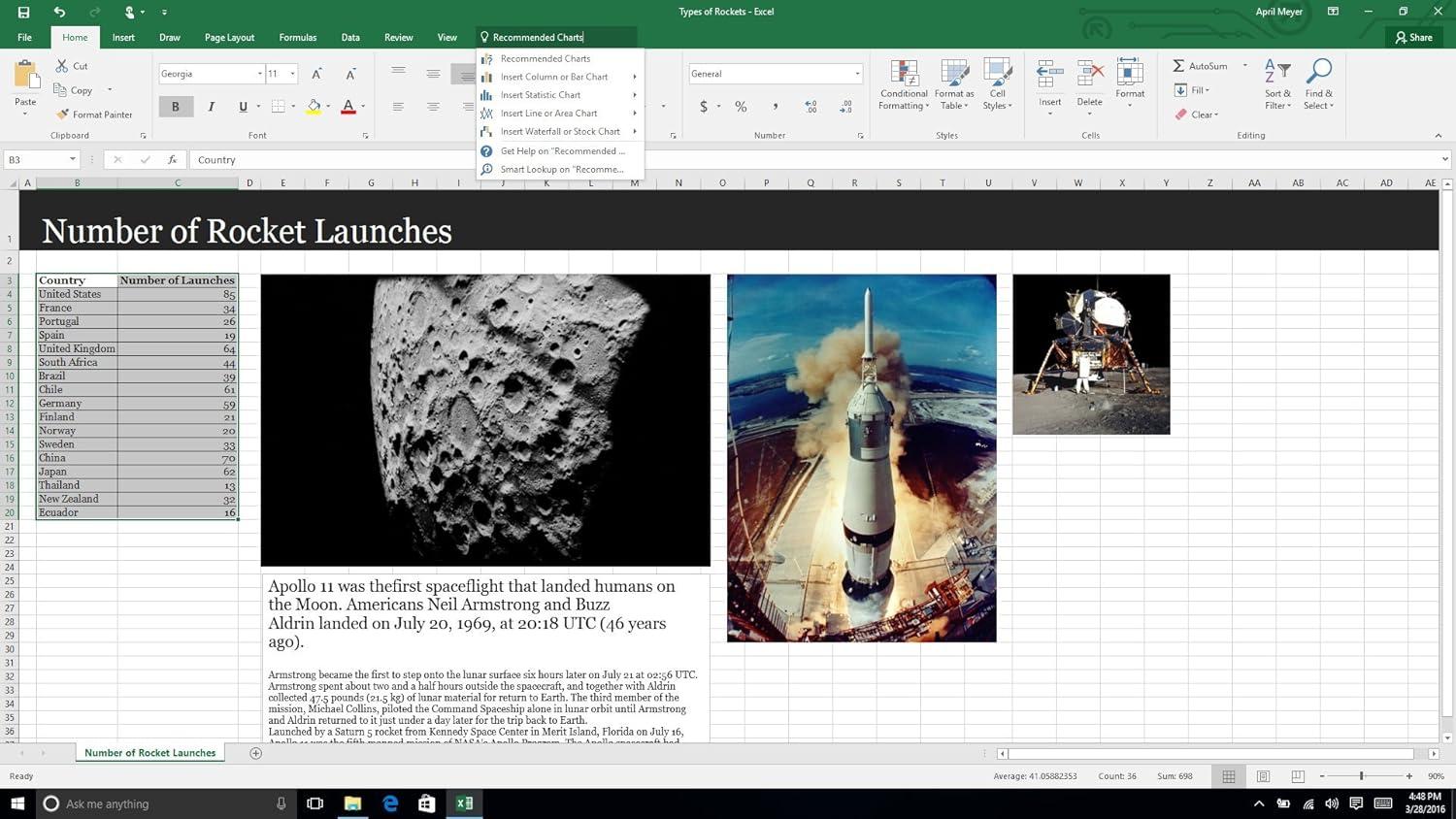Click the Share button
This screenshot has height=819, width=1456.
[x=1413, y=37]
